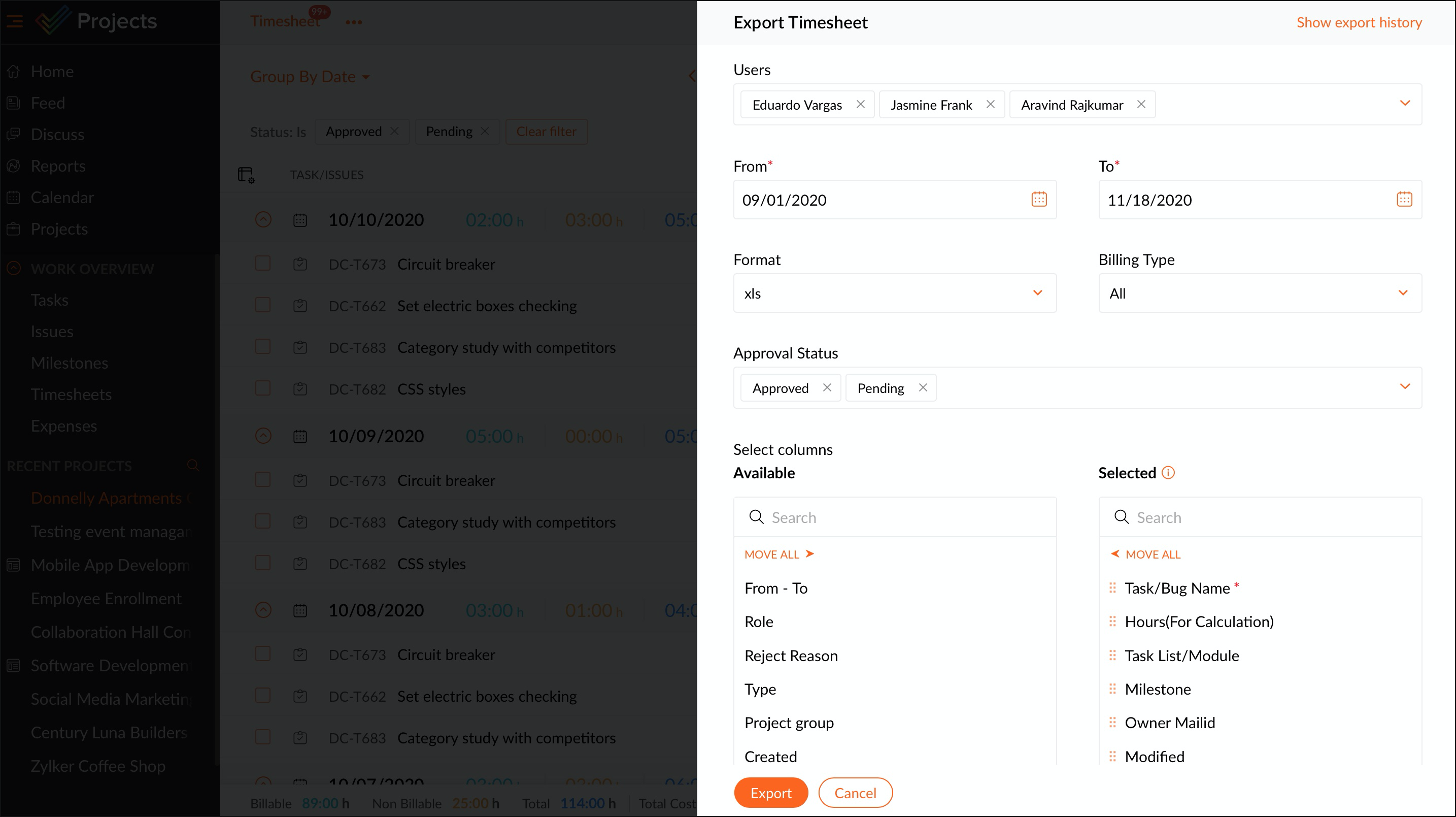Remove Jasmine Frank user chip
Viewport: 1456px width, 817px height.
pos(990,105)
